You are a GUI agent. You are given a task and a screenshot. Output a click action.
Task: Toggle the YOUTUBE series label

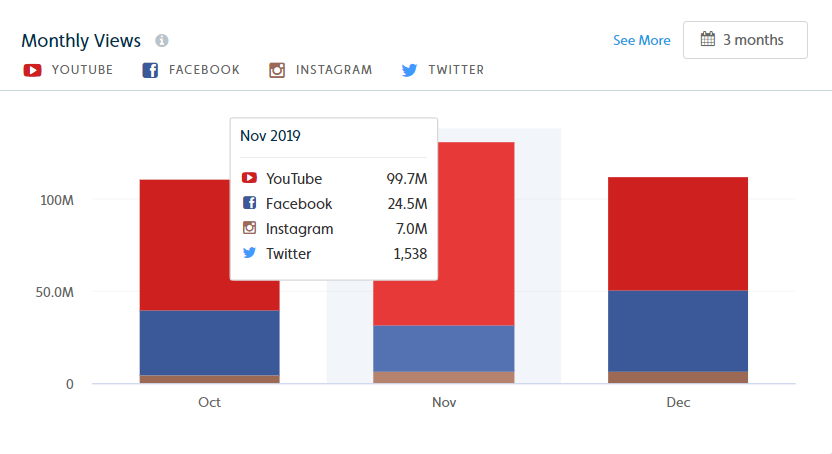pyautogui.click(x=82, y=70)
